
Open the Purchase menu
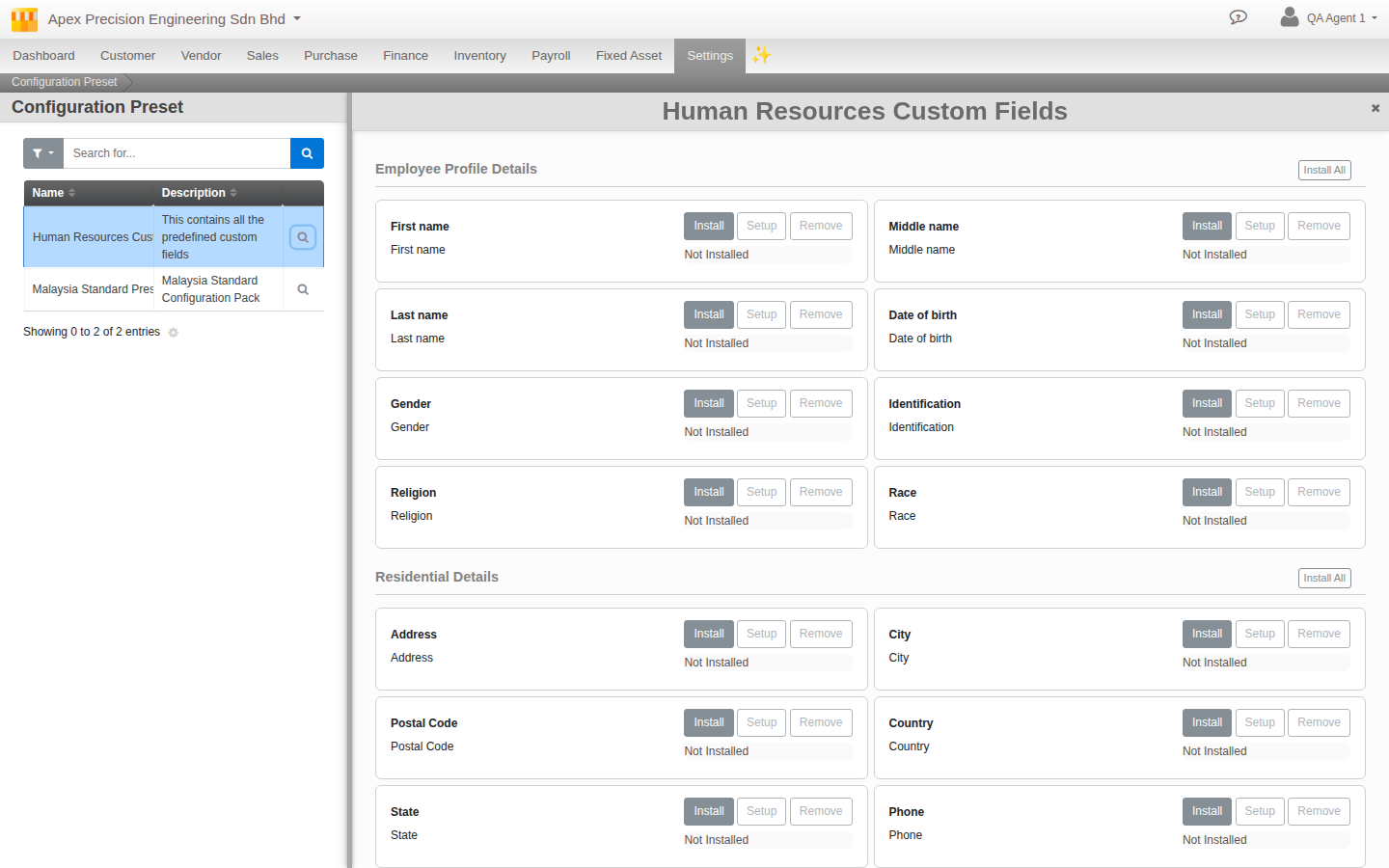[x=331, y=56]
